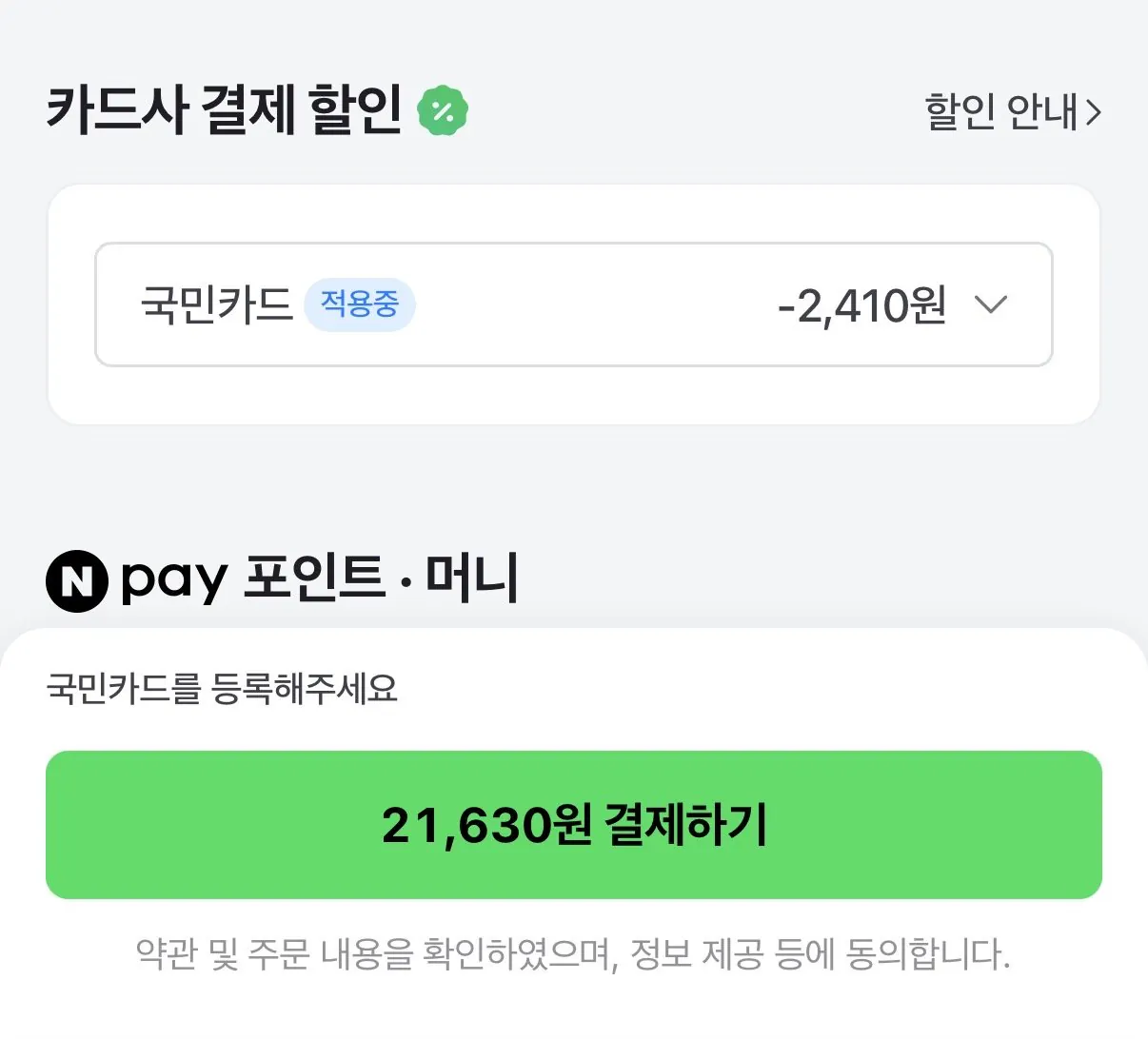
Task: Tap the 정보 제공 text in agreement notice
Action: (696, 953)
